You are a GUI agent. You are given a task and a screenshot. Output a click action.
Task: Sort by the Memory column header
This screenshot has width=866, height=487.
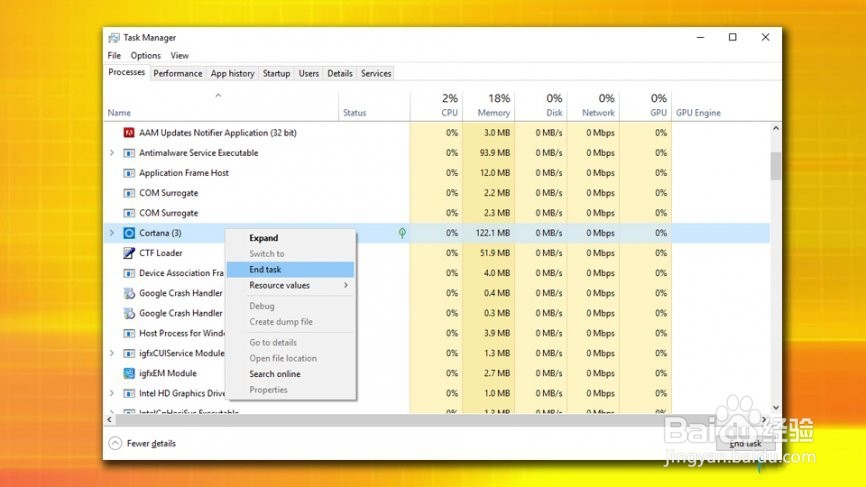[489, 106]
